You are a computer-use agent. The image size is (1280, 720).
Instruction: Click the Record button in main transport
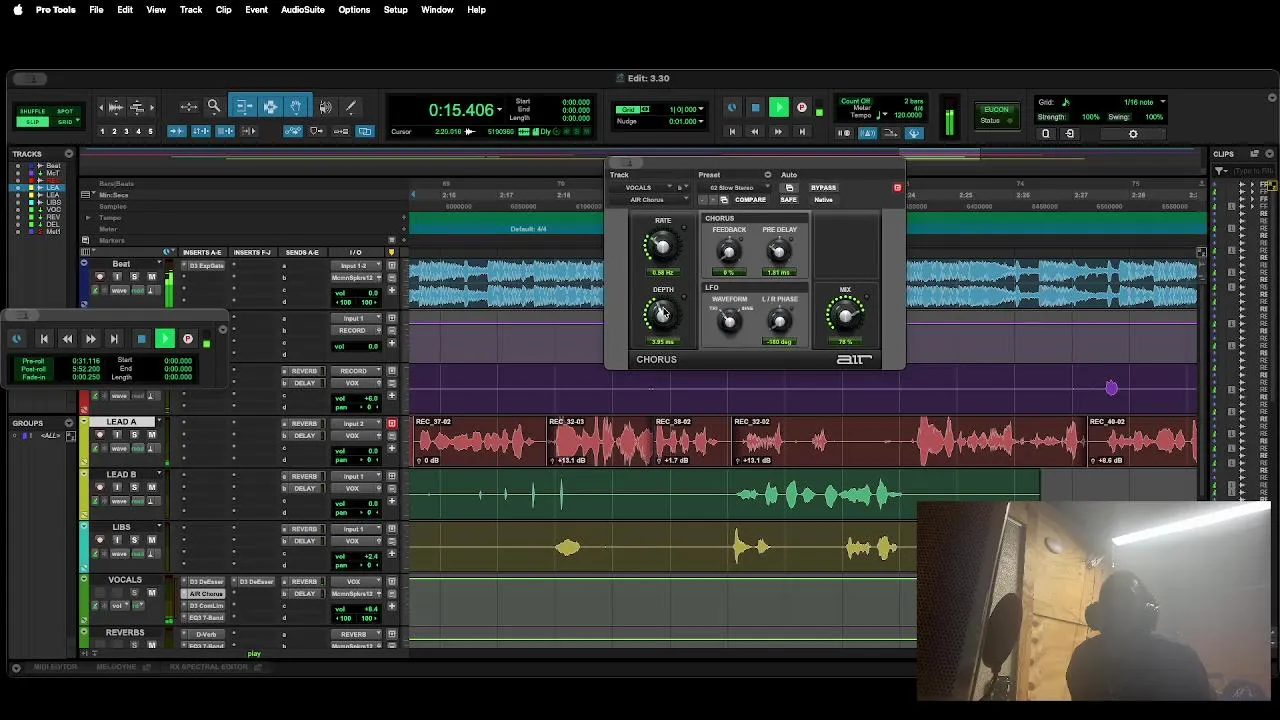point(802,108)
